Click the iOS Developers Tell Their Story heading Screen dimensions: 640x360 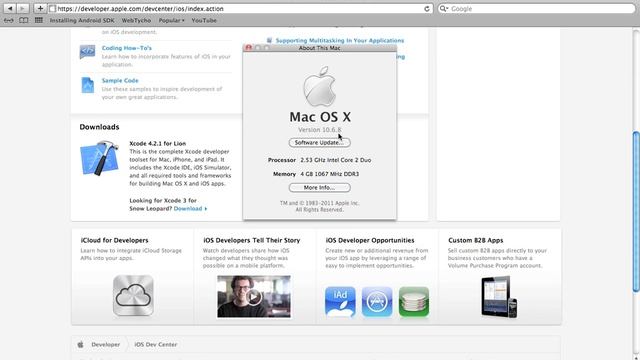pyautogui.click(x=251, y=240)
